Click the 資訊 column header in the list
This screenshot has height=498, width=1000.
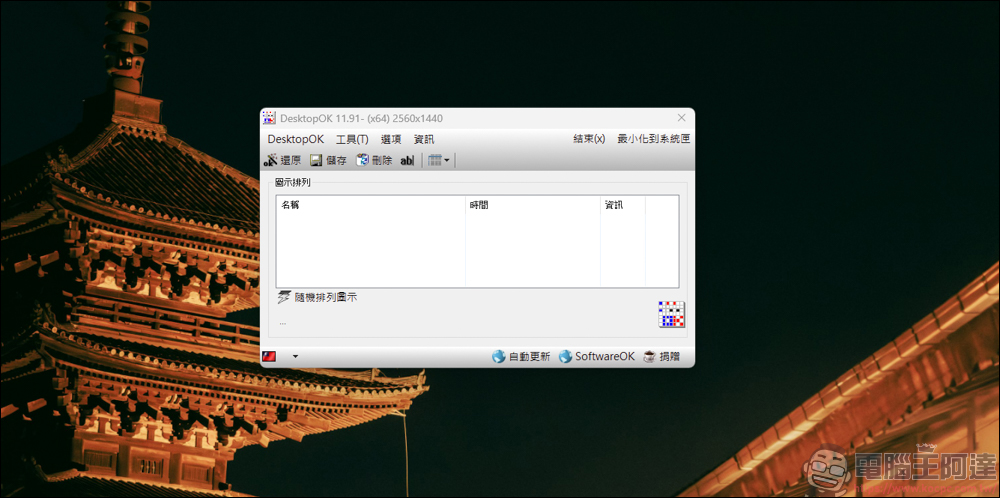(623, 205)
